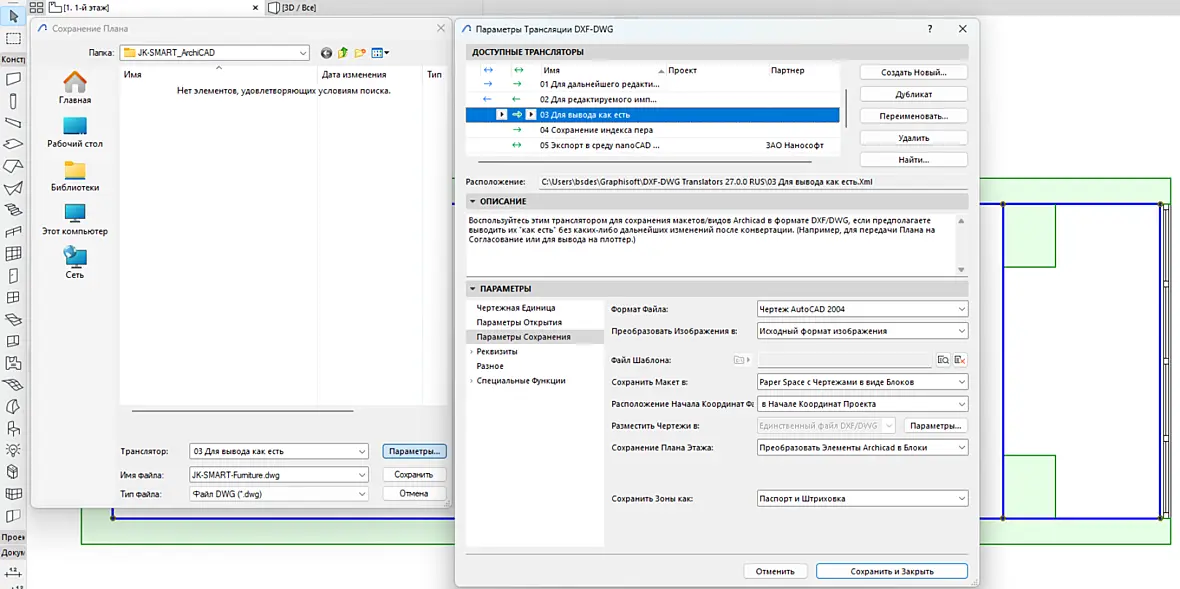Open the Транслятор dropdown in save dialog
This screenshot has width=1180, height=589.
(278, 451)
